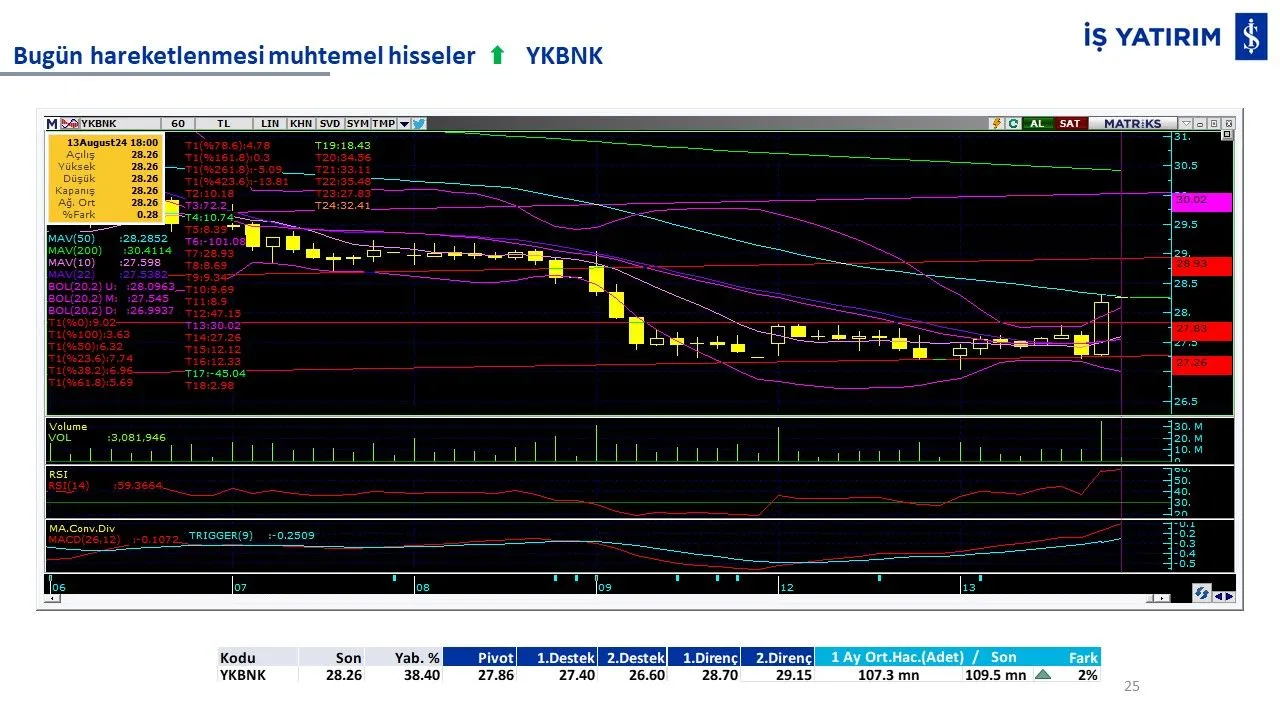This screenshot has width=1280, height=720.
Task: Click the red 27.83 price label
Action: point(1201,331)
